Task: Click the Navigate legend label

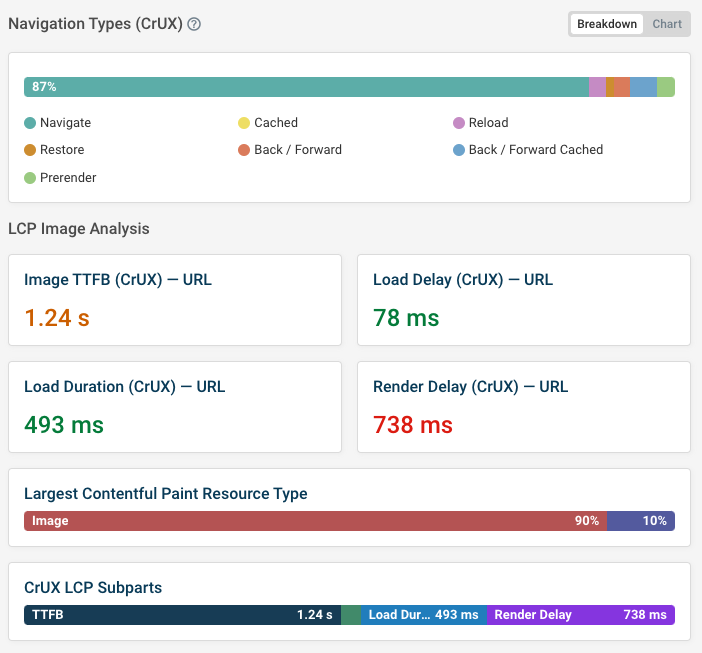Action: pos(65,123)
